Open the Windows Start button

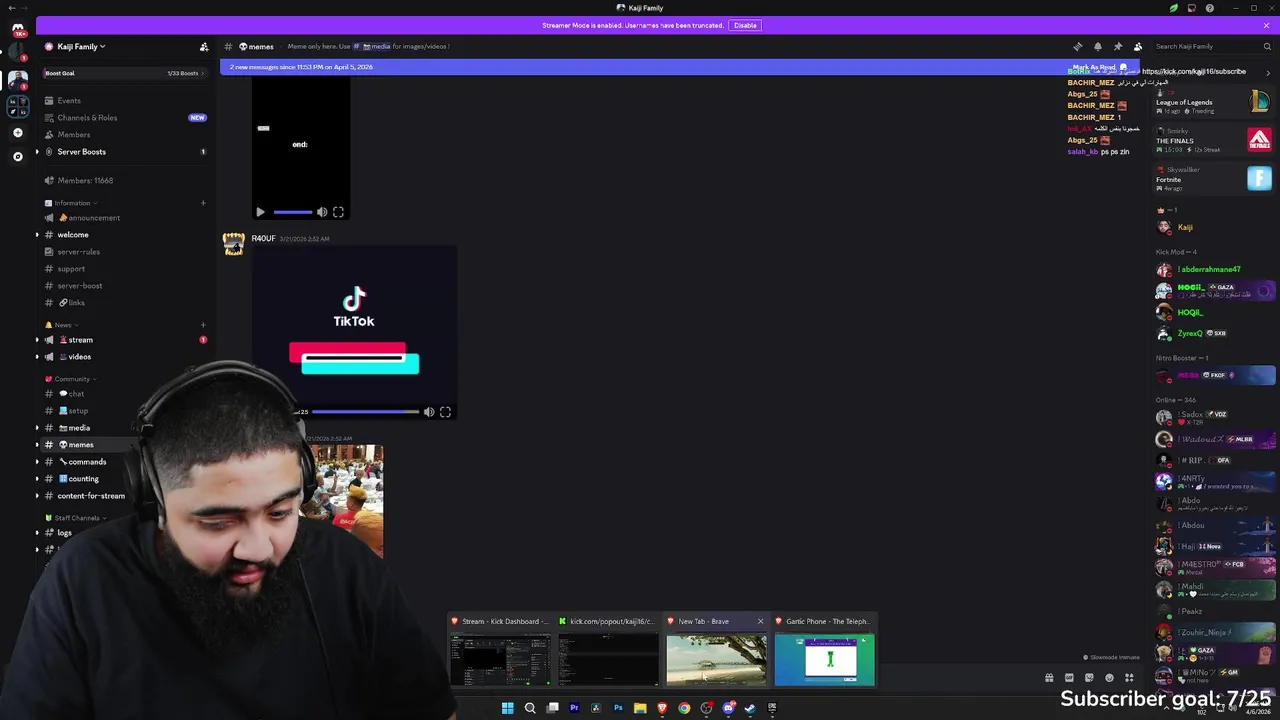pos(507,708)
